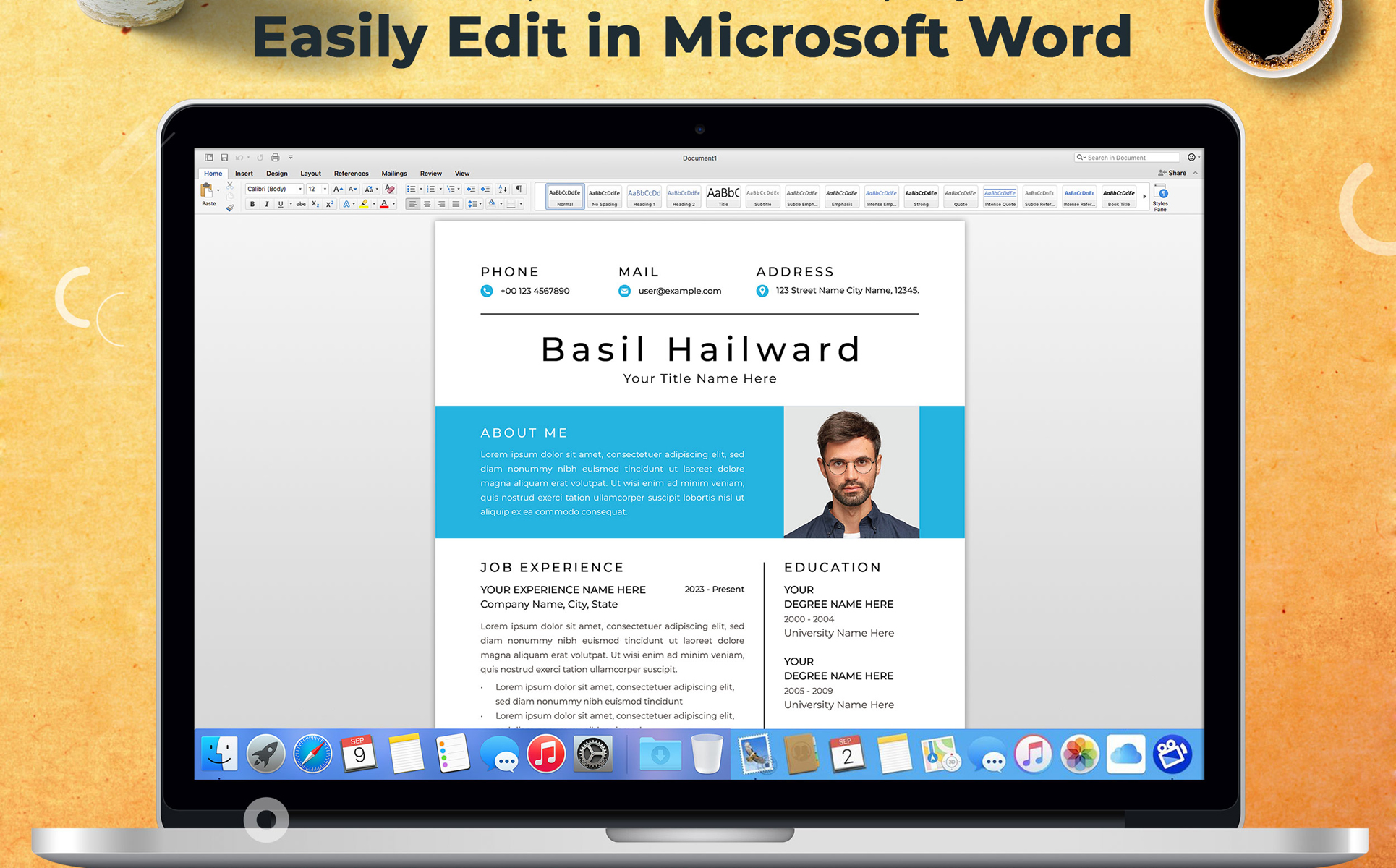Click the Paste clipboard icon

coord(207,191)
